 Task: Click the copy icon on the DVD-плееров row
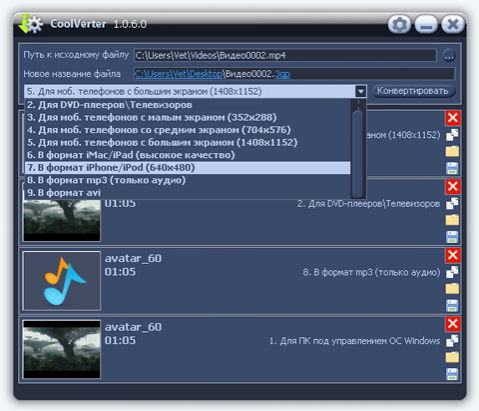click(x=452, y=203)
